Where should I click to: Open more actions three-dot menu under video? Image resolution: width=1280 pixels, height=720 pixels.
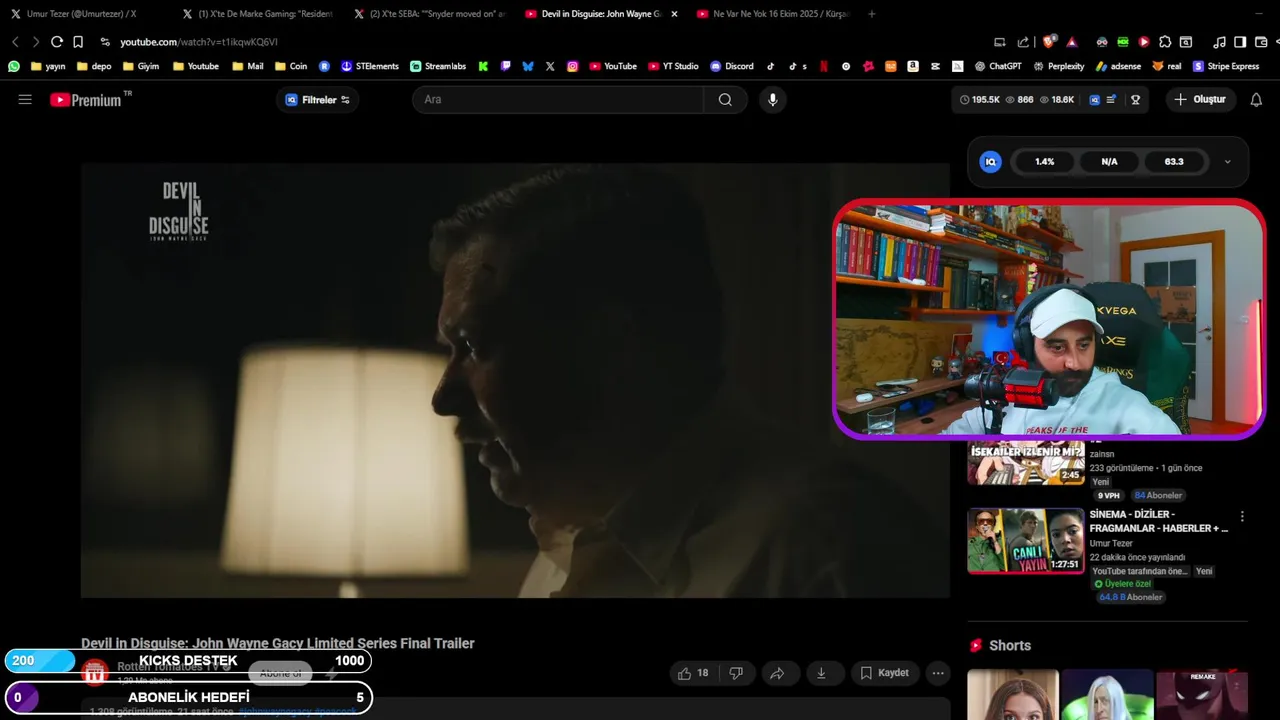tap(938, 673)
